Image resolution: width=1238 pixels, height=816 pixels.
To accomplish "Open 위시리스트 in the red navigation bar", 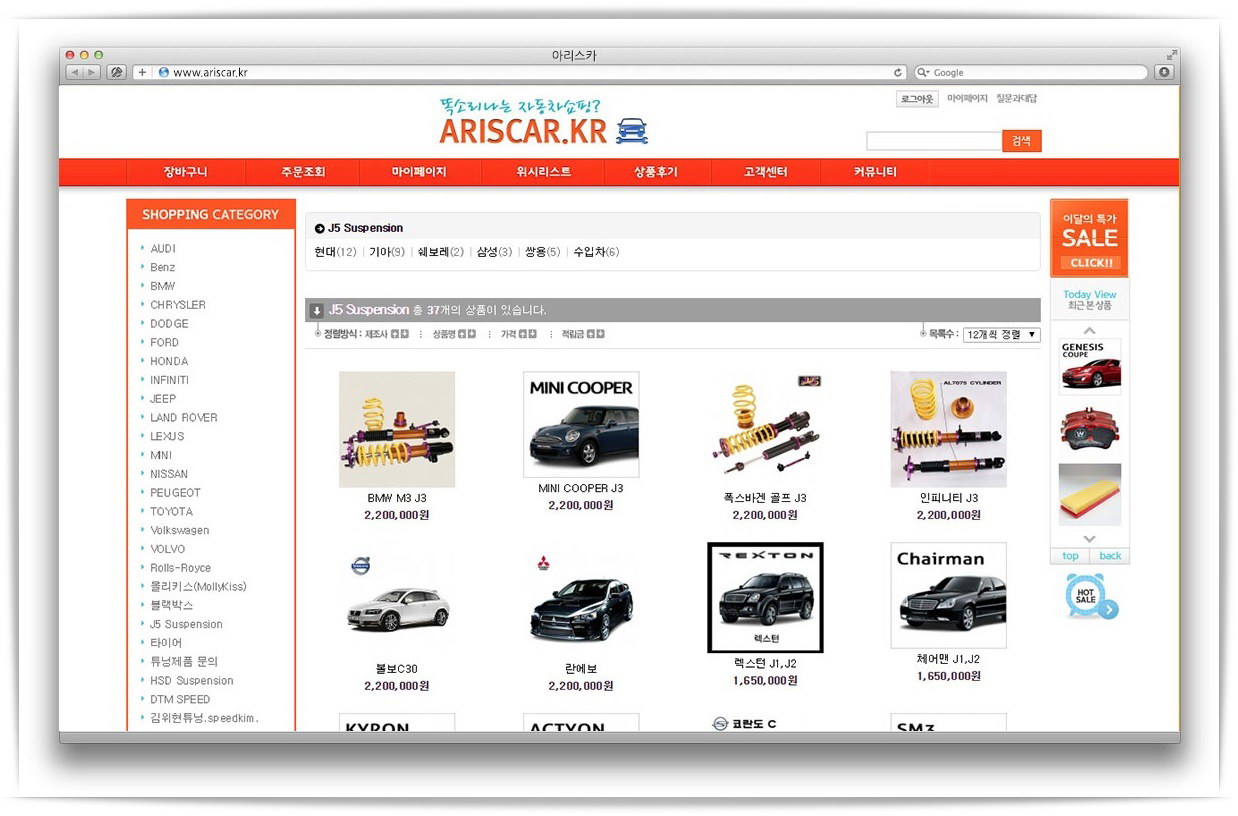I will click(544, 172).
